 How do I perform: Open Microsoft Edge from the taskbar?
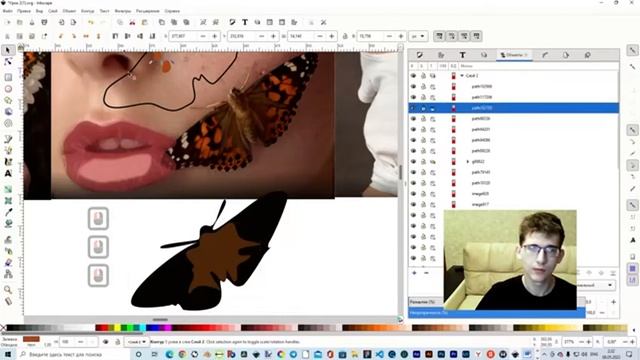coord(169,354)
